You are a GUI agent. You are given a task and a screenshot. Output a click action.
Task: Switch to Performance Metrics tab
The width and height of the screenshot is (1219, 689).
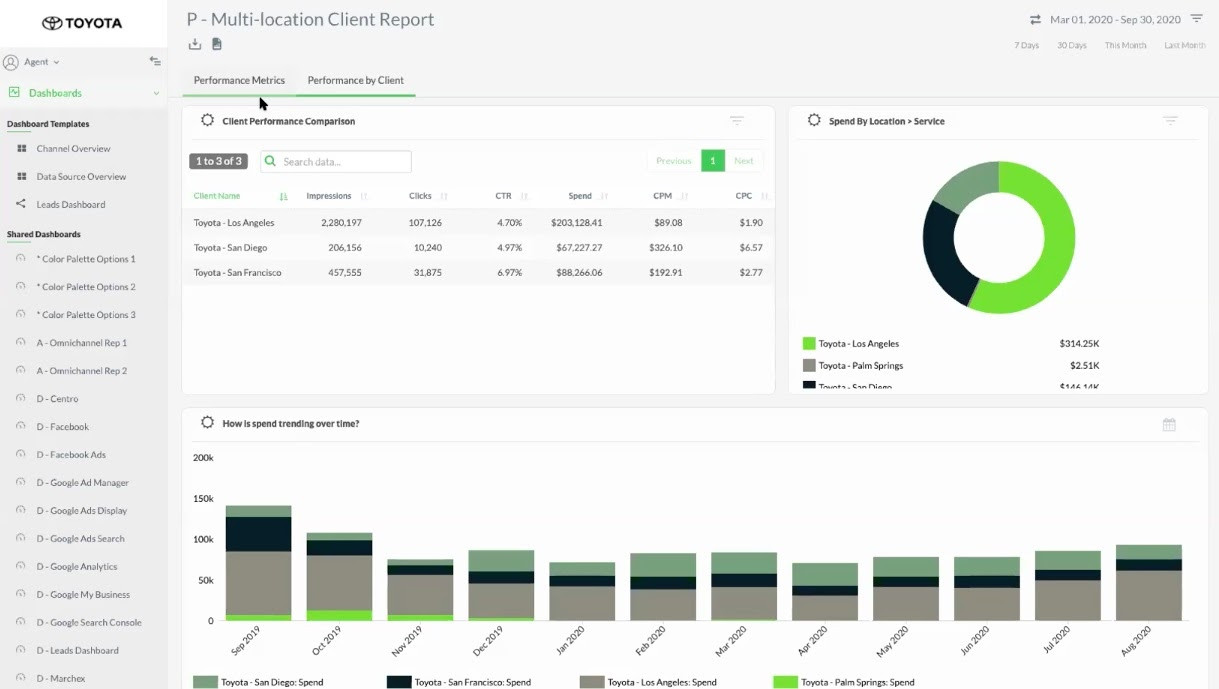pos(239,80)
